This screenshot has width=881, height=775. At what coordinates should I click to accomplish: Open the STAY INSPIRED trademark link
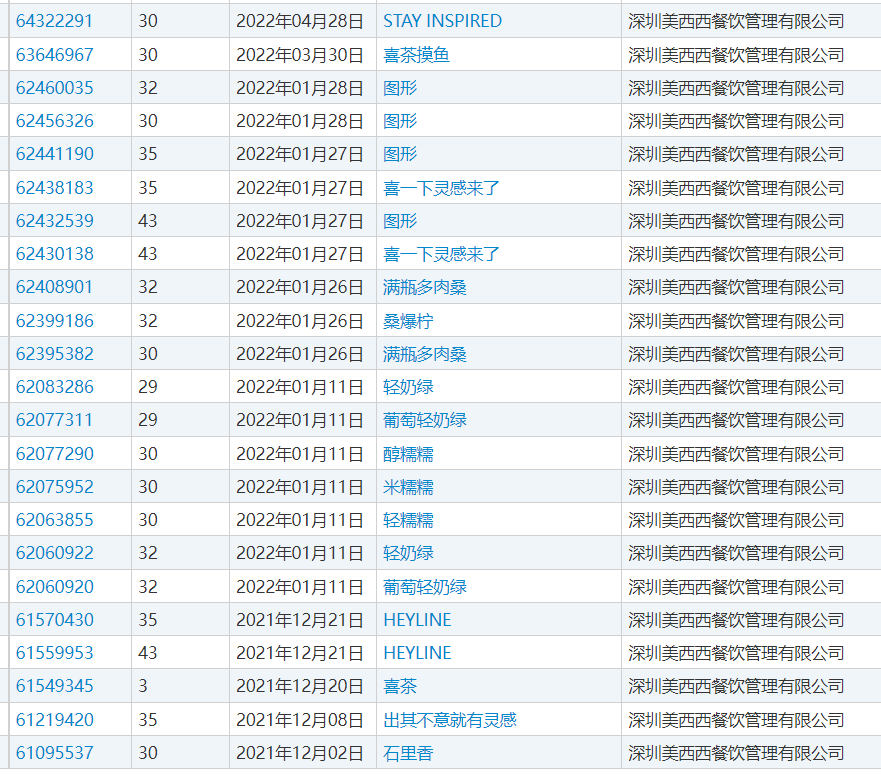[442, 21]
